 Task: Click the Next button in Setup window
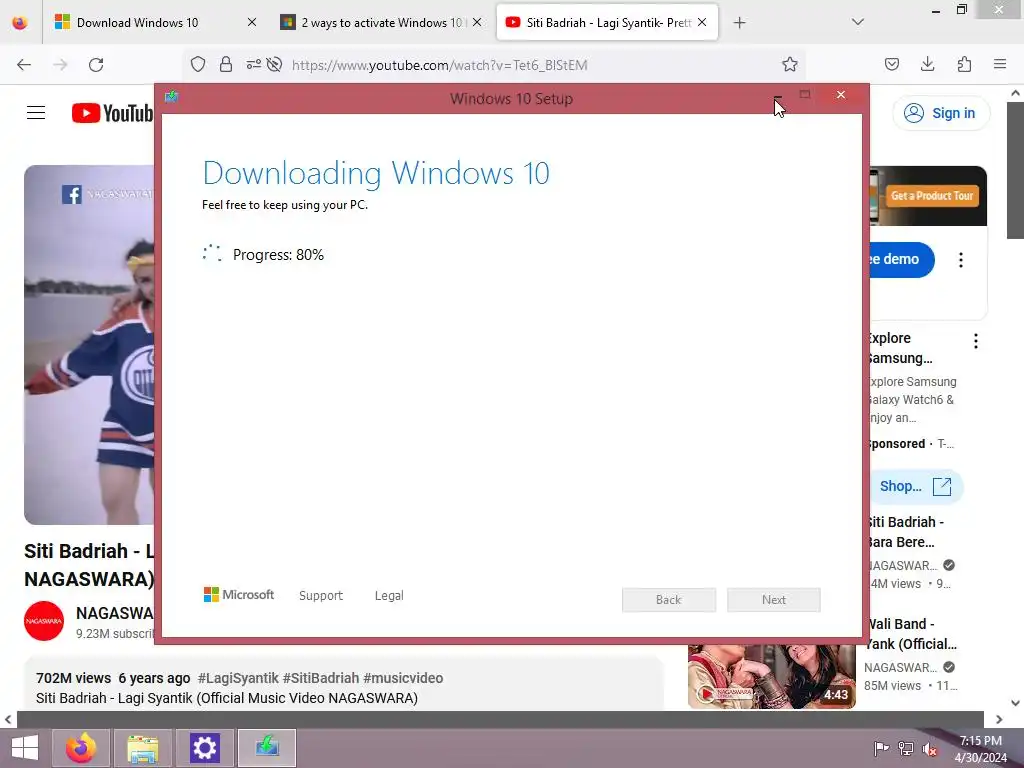coord(774,600)
